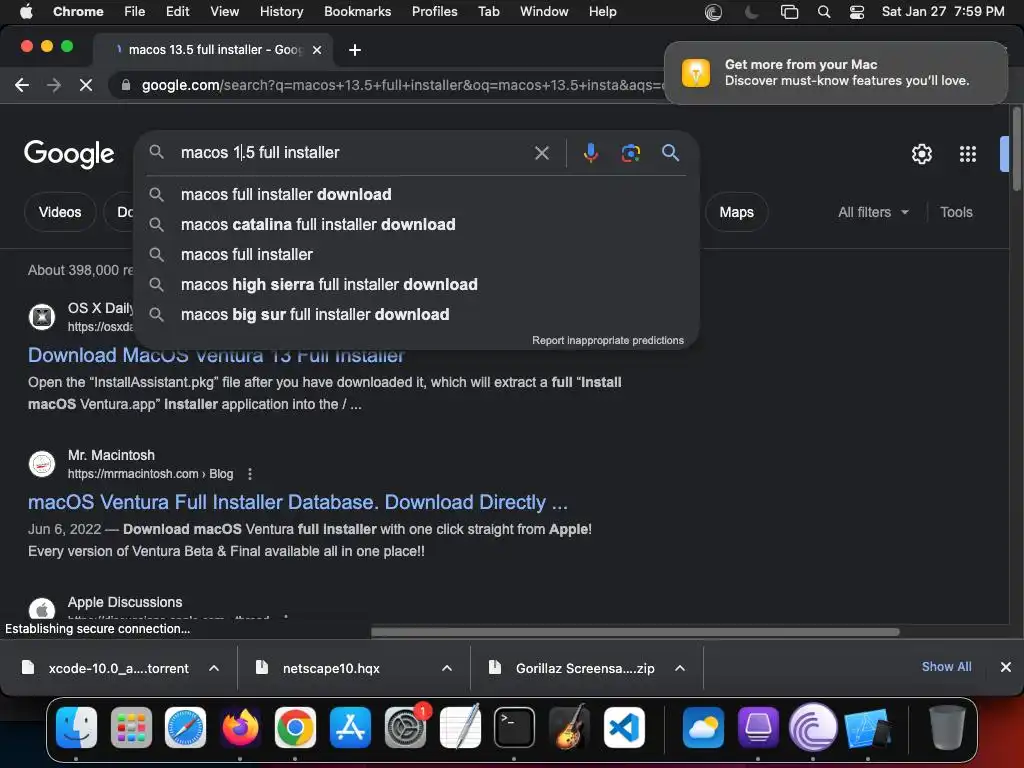Open Finder from the Dock

pyautogui.click(x=76, y=727)
